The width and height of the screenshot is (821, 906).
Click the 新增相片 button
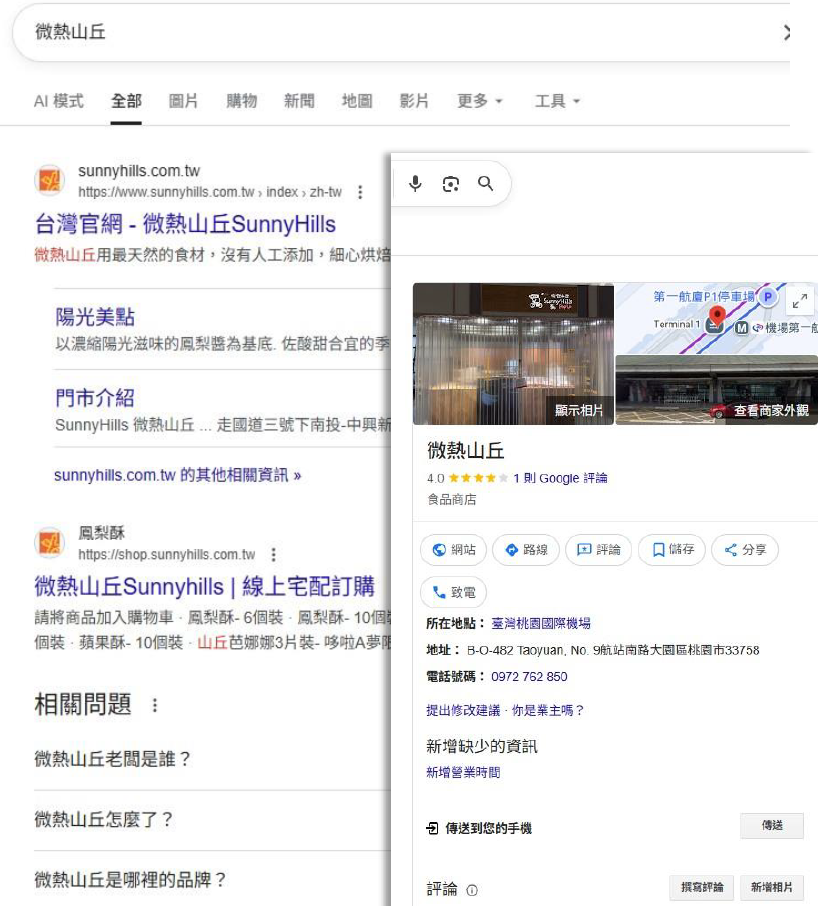click(x=772, y=888)
